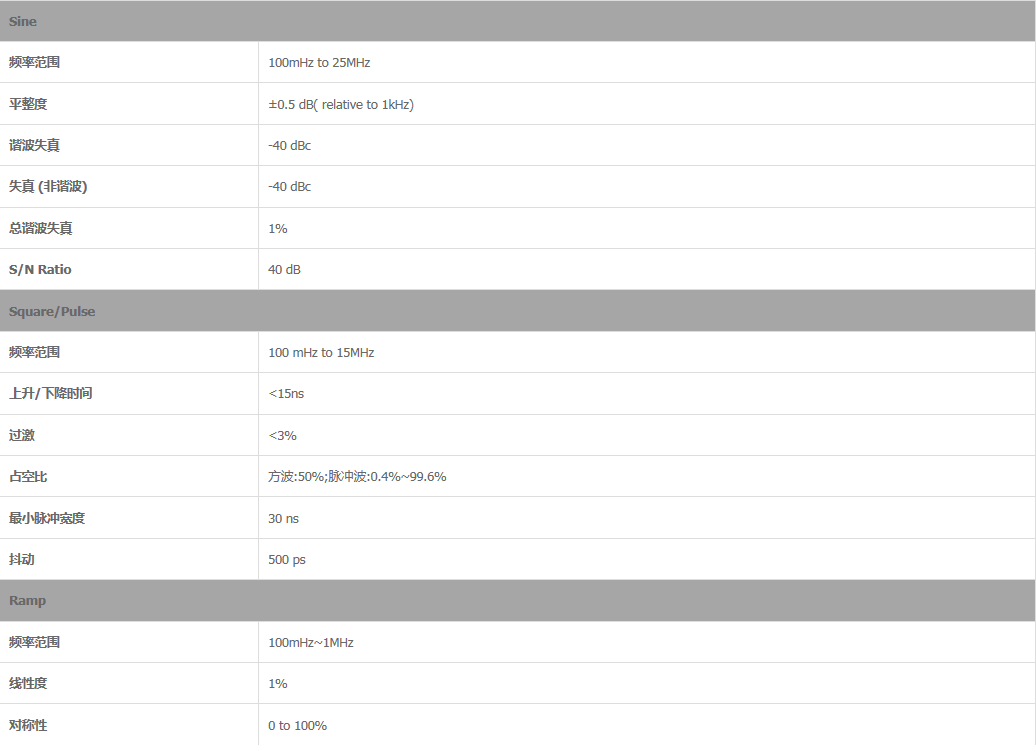Click the "100mHz~1MHz" Ramp frequency value
This screenshot has width=1036, height=745.
(x=311, y=643)
